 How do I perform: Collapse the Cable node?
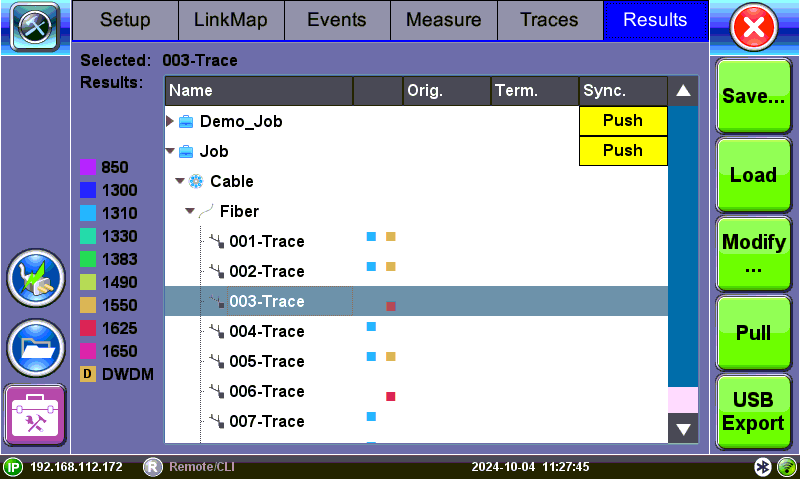point(180,181)
